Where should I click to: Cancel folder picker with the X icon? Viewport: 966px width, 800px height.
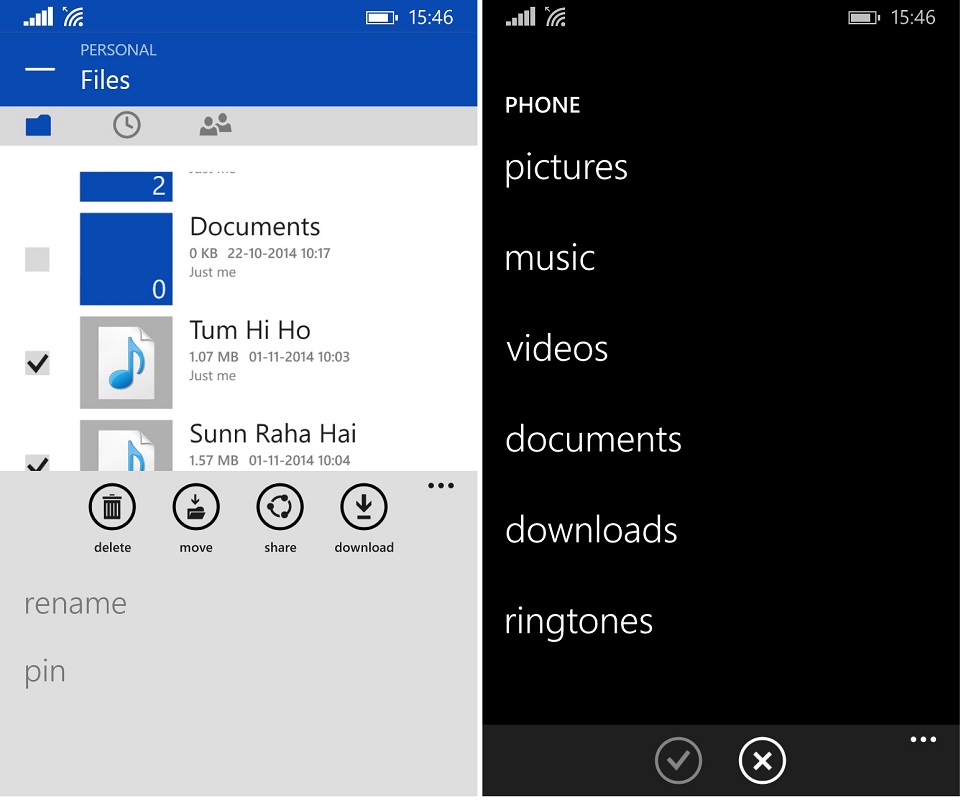[x=762, y=761]
